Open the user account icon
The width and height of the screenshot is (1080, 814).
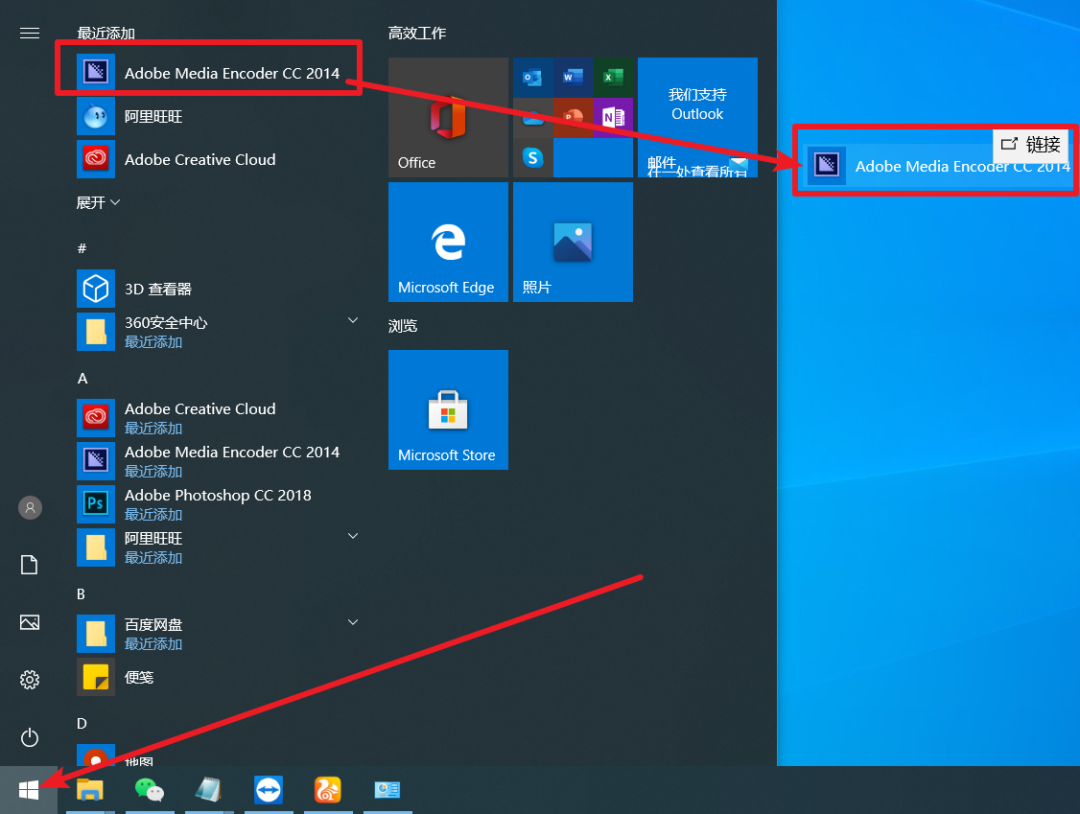pyautogui.click(x=30, y=508)
